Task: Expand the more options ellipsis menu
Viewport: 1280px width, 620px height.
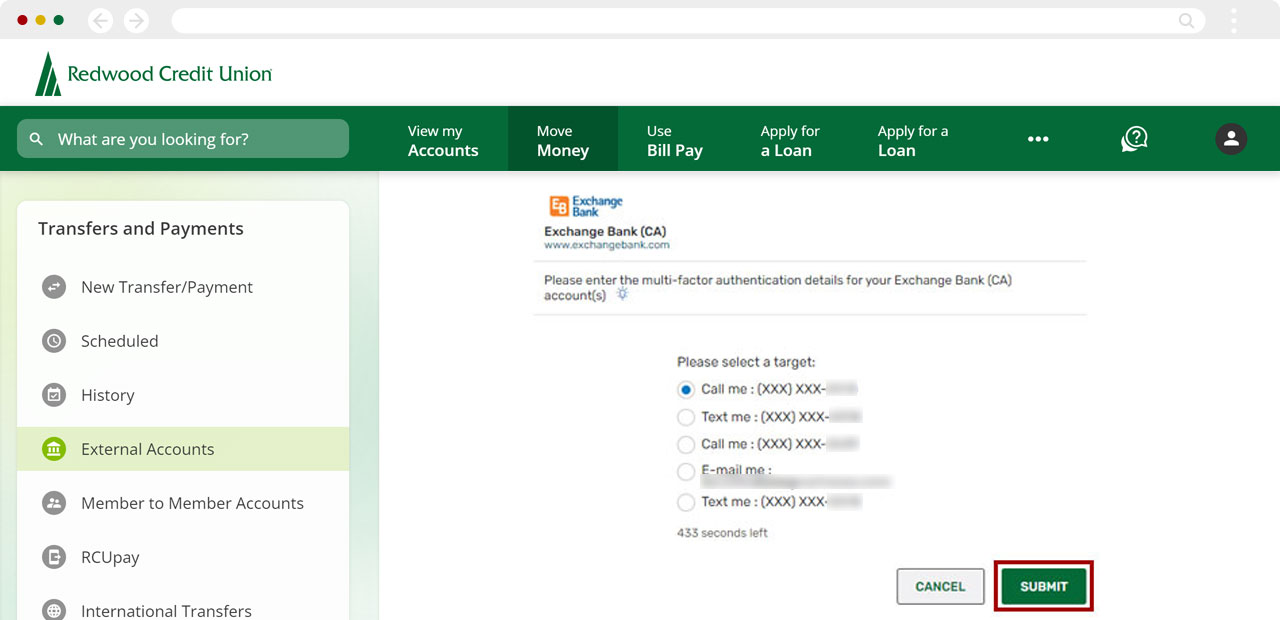Action: pyautogui.click(x=1038, y=139)
